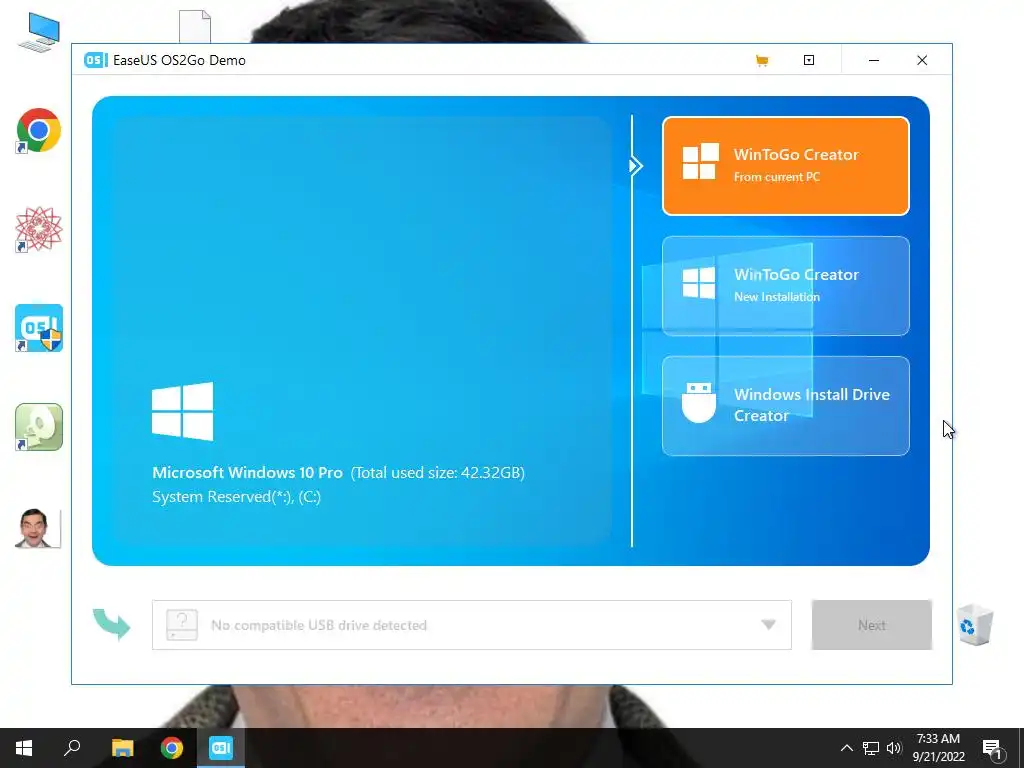The width and height of the screenshot is (1024, 768).
Task: Click the Windows logo in system panel
Action: 182,411
